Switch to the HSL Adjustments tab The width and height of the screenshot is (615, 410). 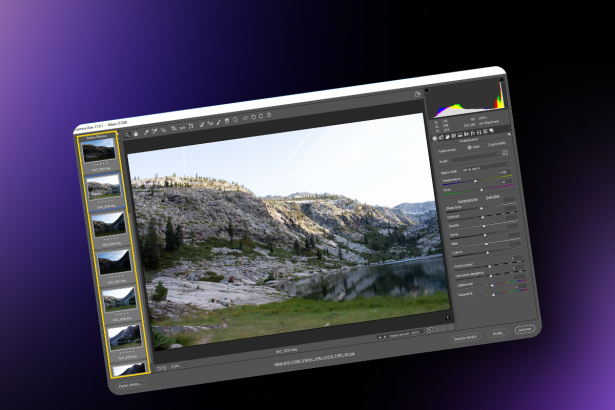[x=453, y=136]
